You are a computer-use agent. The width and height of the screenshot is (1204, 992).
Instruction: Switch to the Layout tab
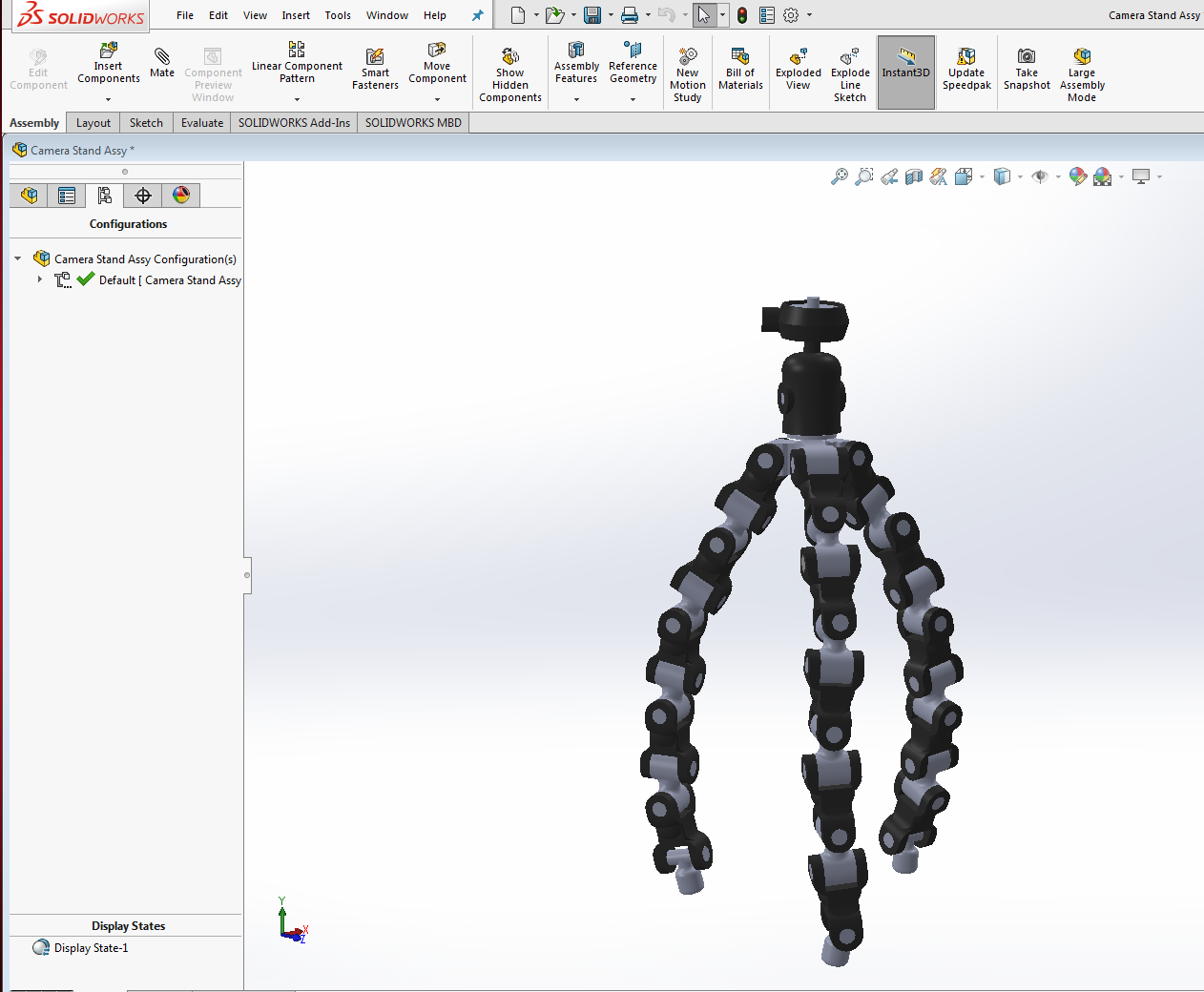tap(93, 123)
